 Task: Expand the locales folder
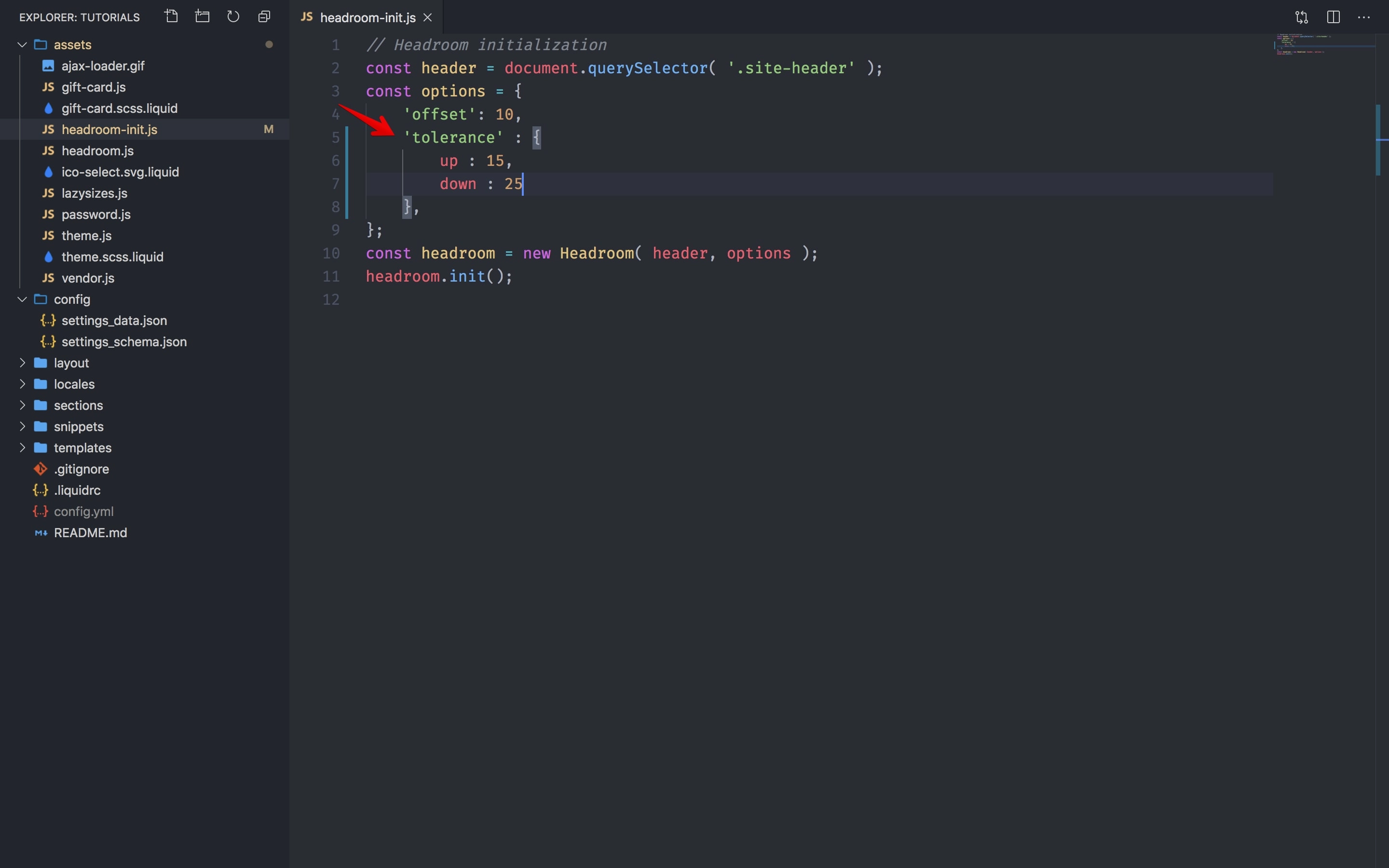pyautogui.click(x=22, y=384)
